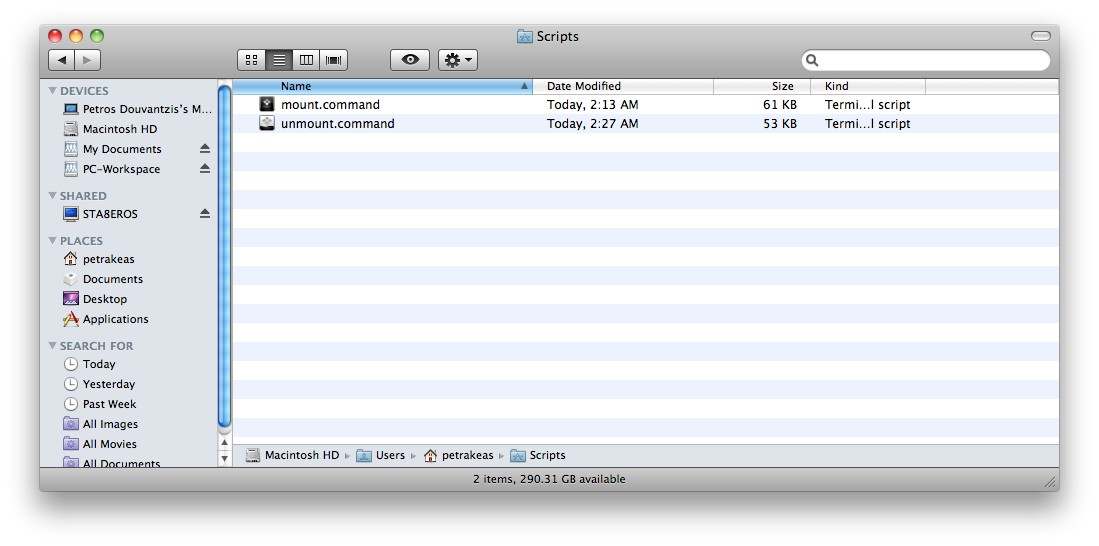Click the sidebar vertical scrollbar thumb
Screen dimensions: 1099x546
coord(224,256)
